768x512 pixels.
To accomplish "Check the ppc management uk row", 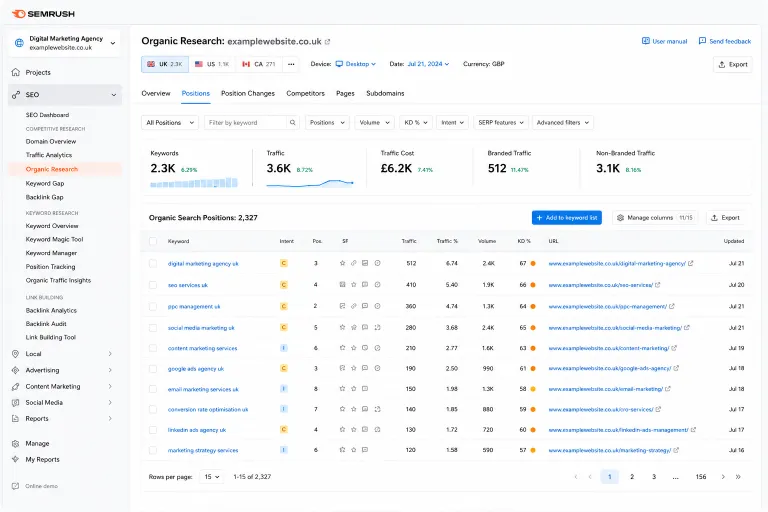I will pyautogui.click(x=153, y=306).
